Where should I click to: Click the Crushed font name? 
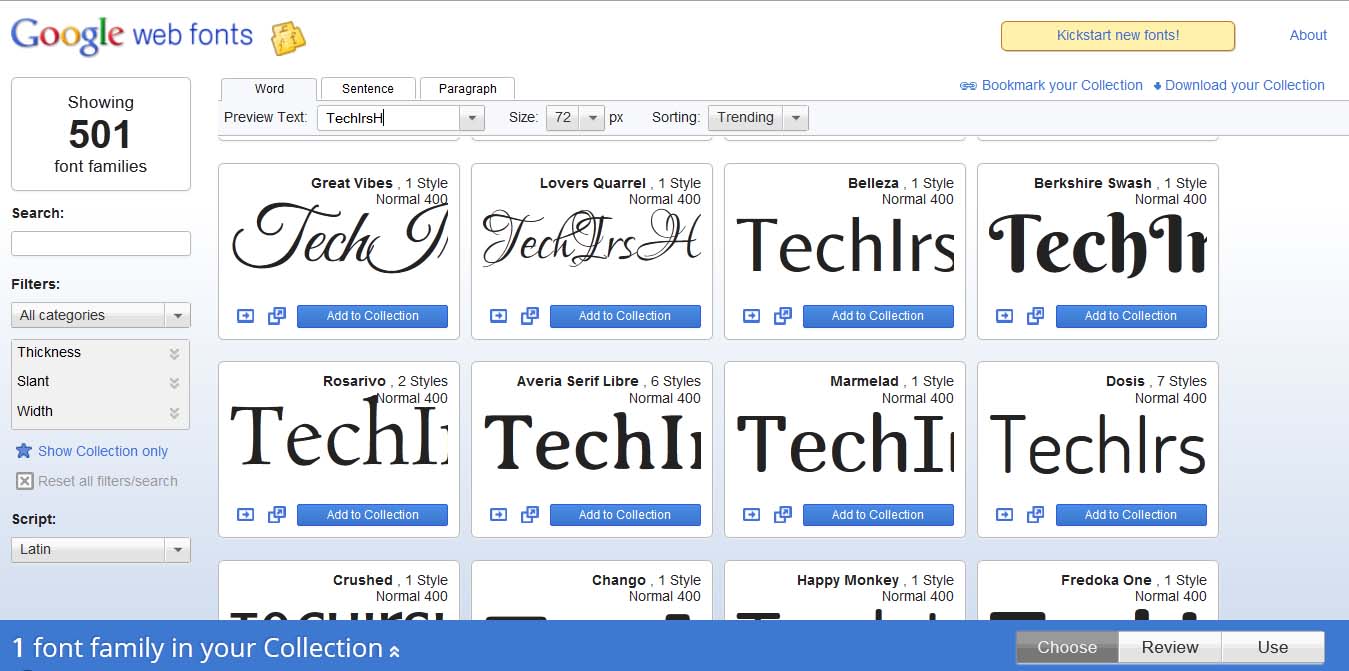363,580
